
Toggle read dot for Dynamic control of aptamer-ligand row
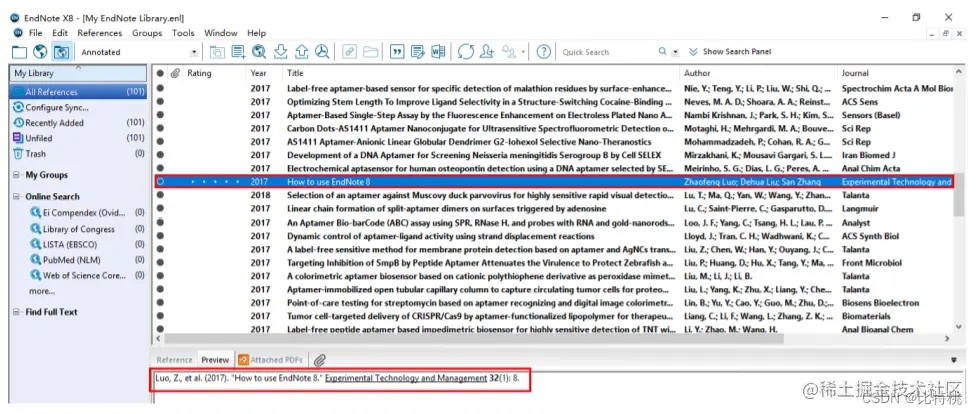click(x=160, y=236)
